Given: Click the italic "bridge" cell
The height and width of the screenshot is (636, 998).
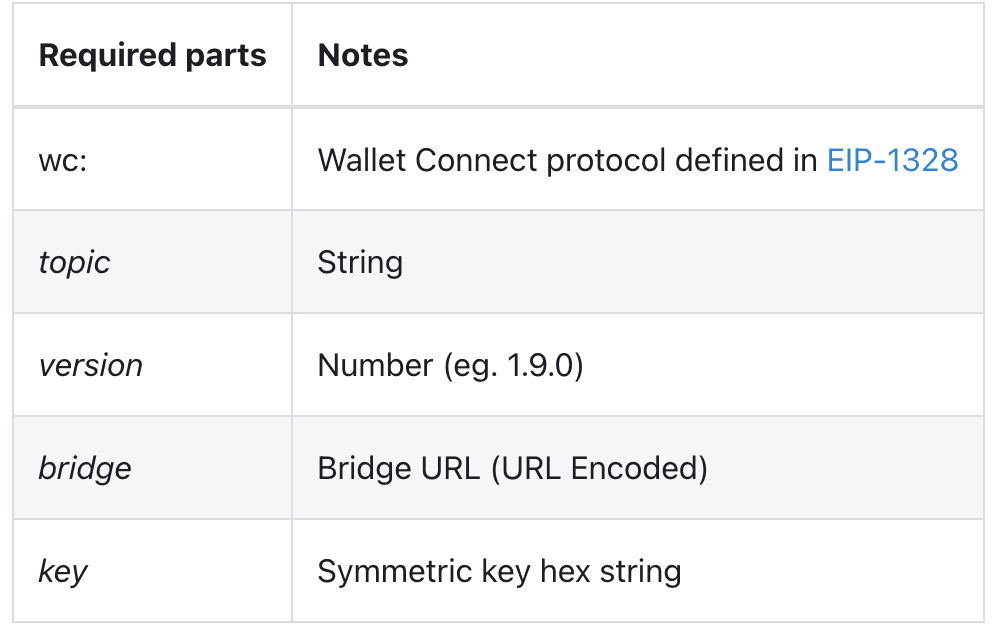Looking at the screenshot, I should point(85,468).
